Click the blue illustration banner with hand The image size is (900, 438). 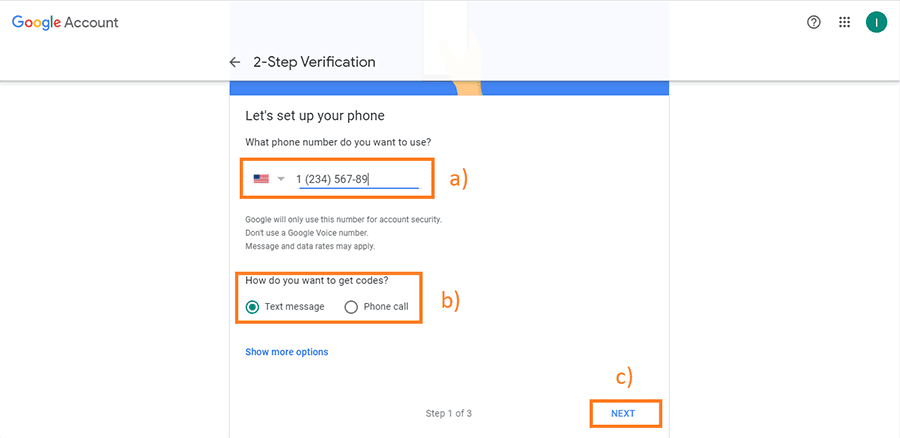(449, 88)
